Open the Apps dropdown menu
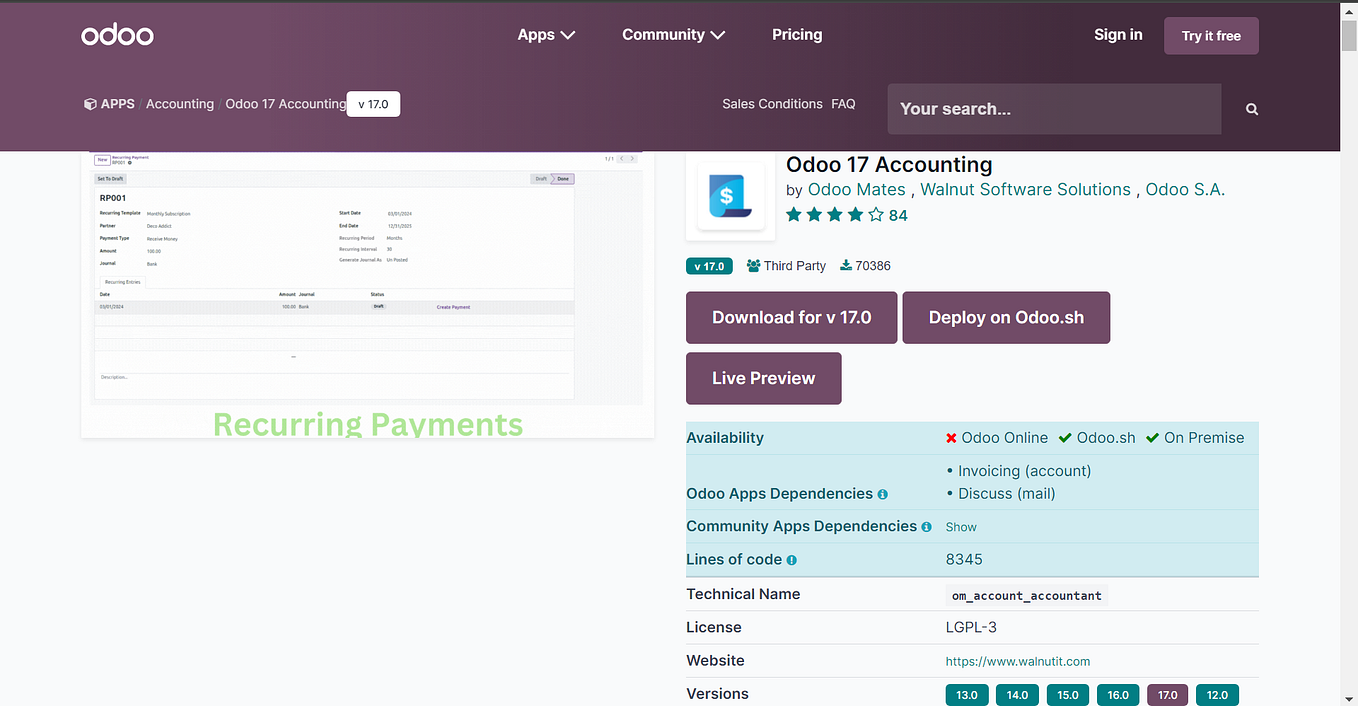 click(546, 34)
